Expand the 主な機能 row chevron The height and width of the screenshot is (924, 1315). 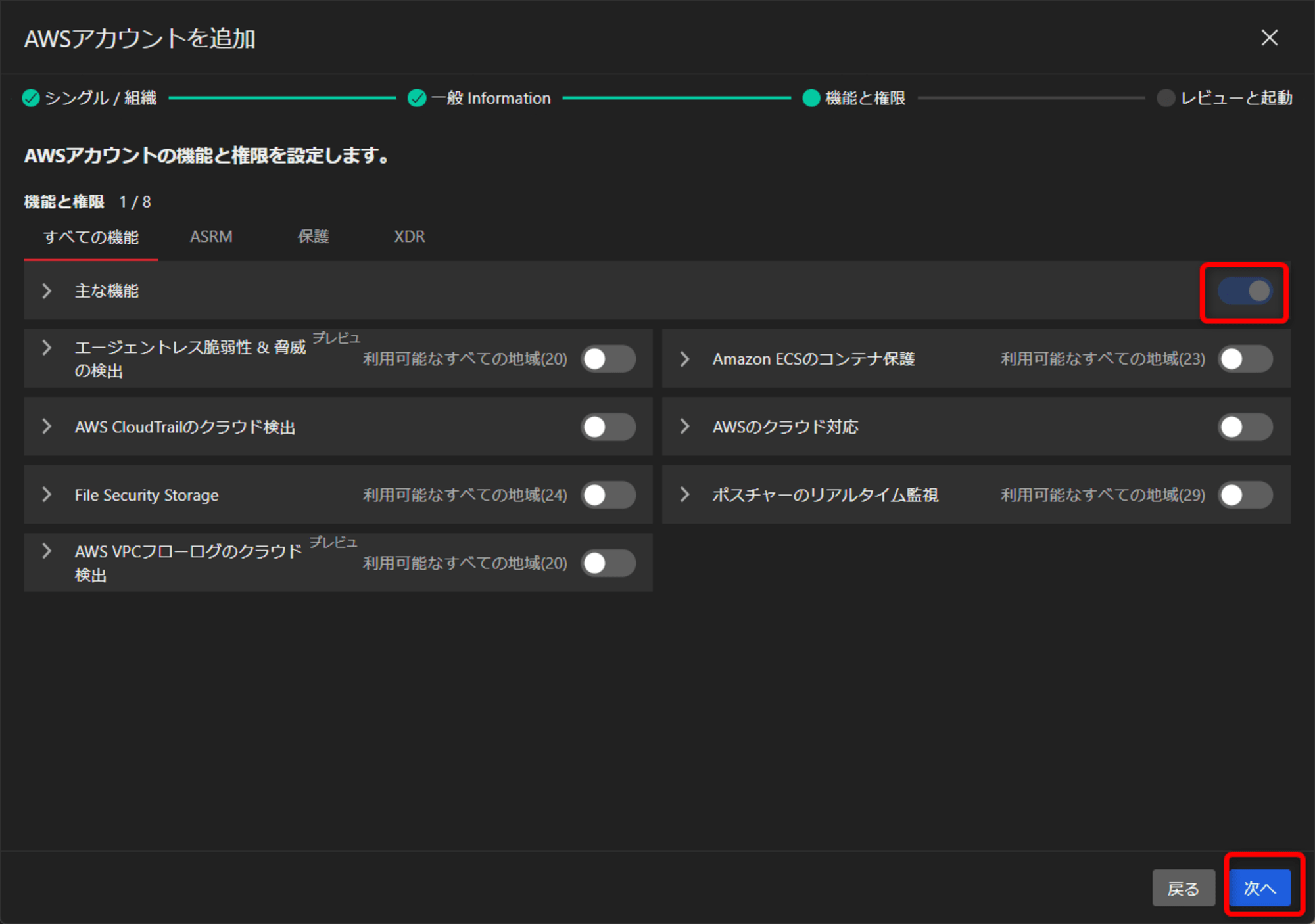coord(46,290)
